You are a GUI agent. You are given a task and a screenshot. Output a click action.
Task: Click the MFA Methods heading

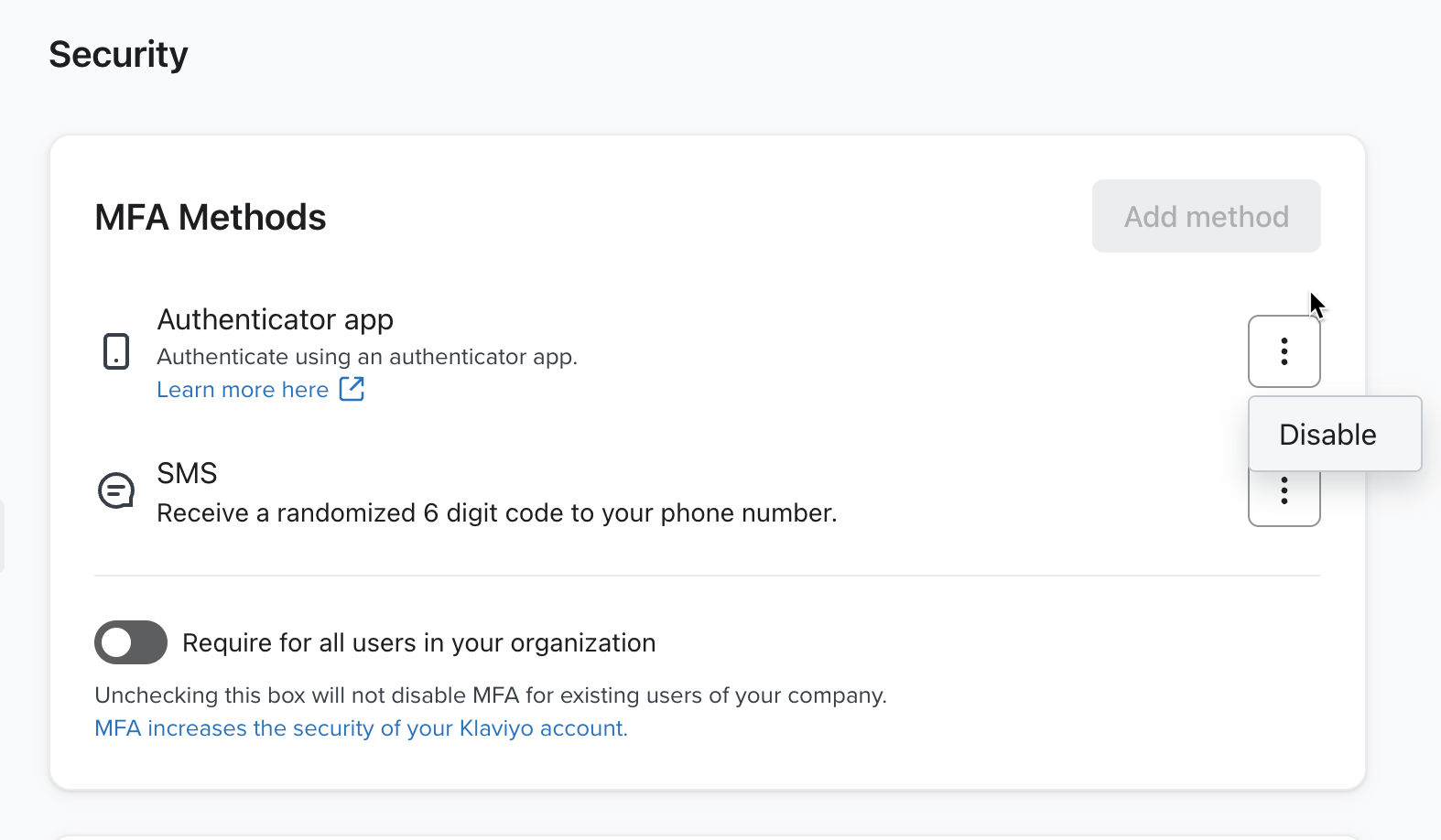(x=210, y=218)
